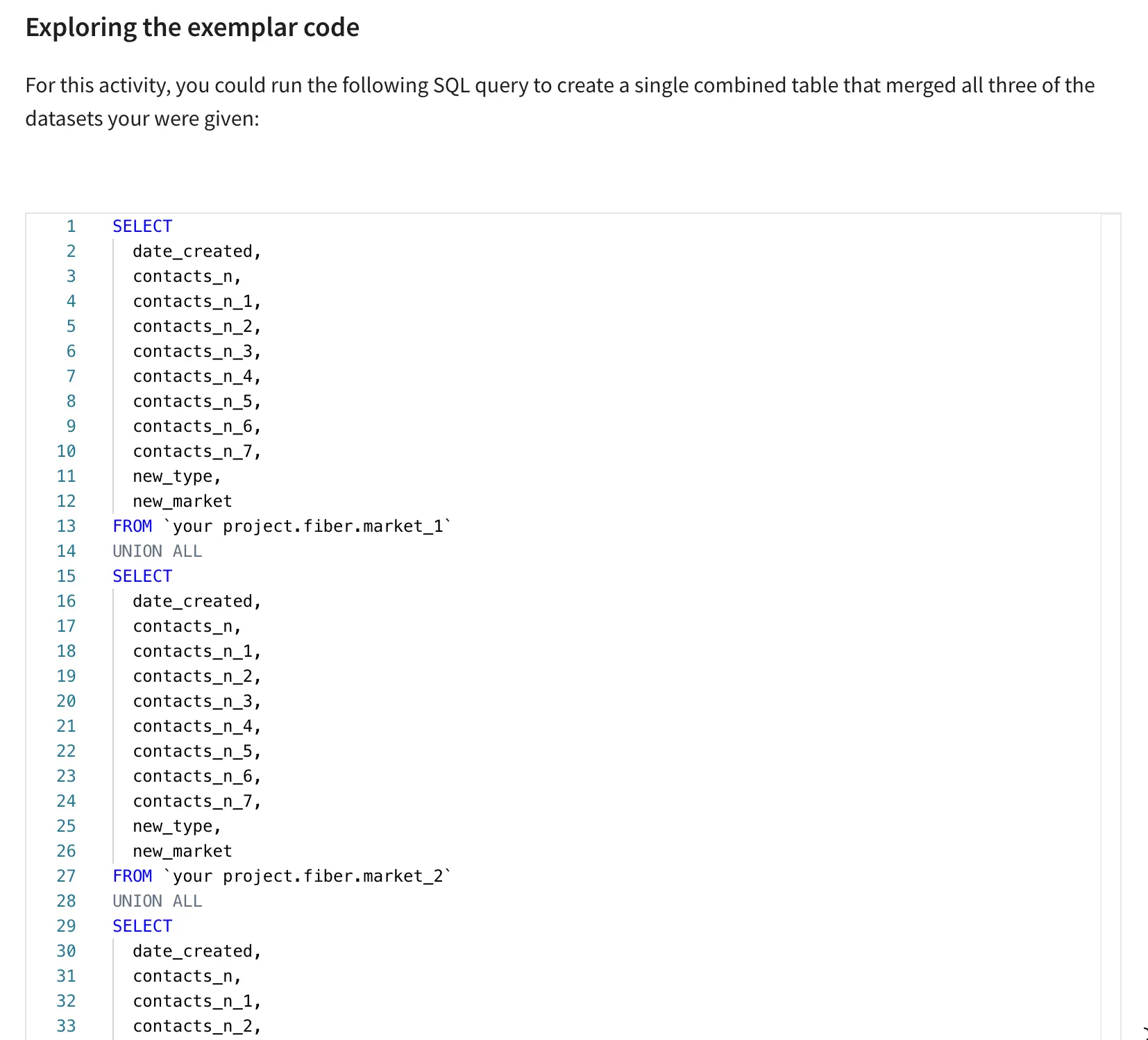Click the SELECT keyword on line 29
The image size is (1148, 1040).
[142, 926]
